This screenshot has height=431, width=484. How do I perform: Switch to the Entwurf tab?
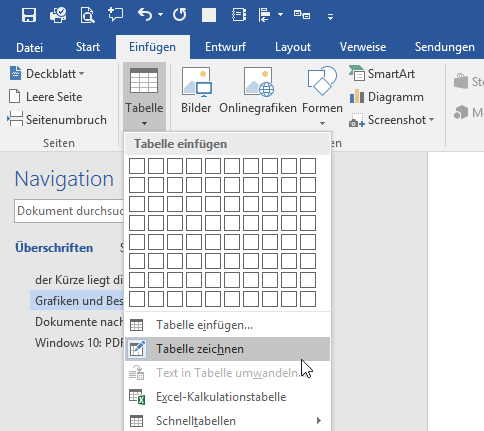point(226,47)
